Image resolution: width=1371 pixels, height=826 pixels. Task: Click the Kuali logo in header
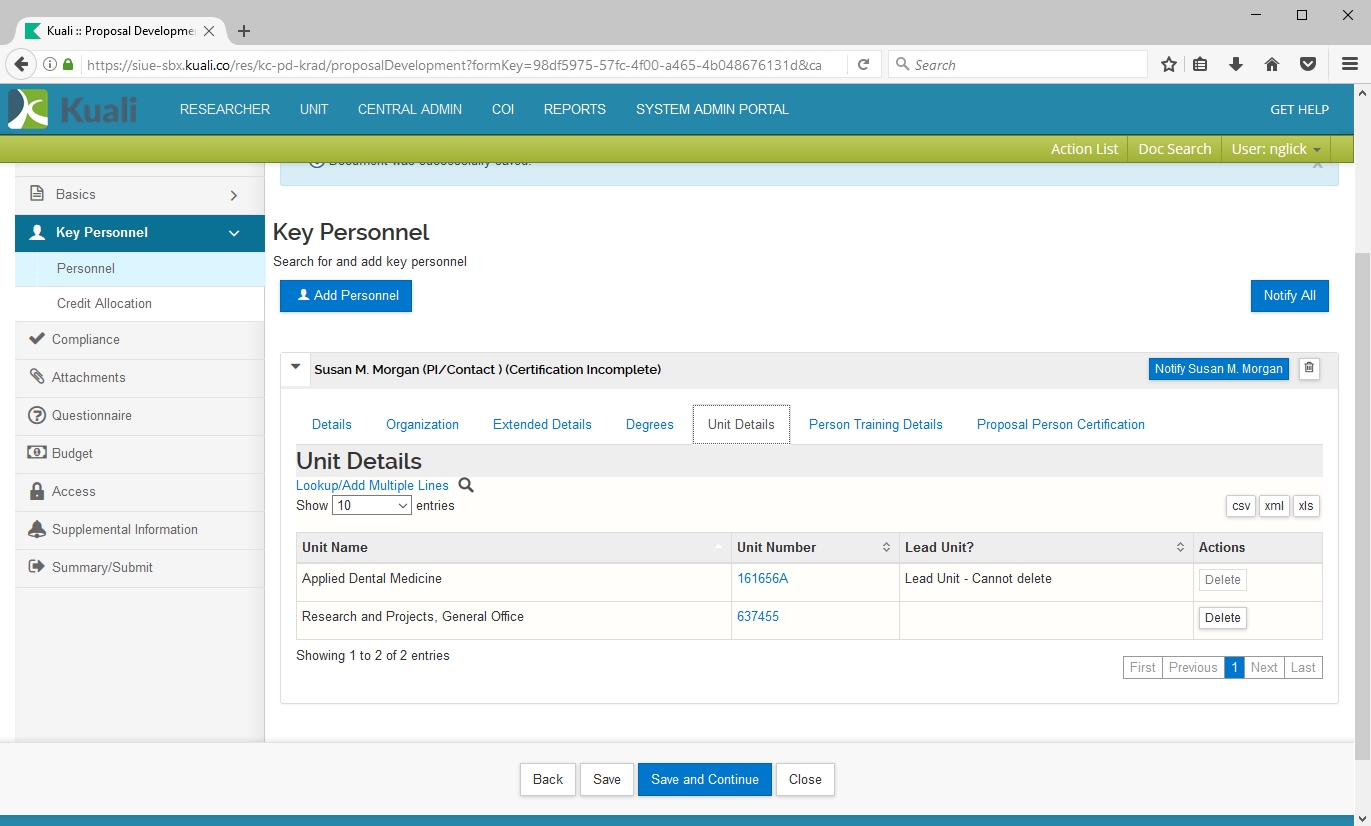[x=73, y=109]
